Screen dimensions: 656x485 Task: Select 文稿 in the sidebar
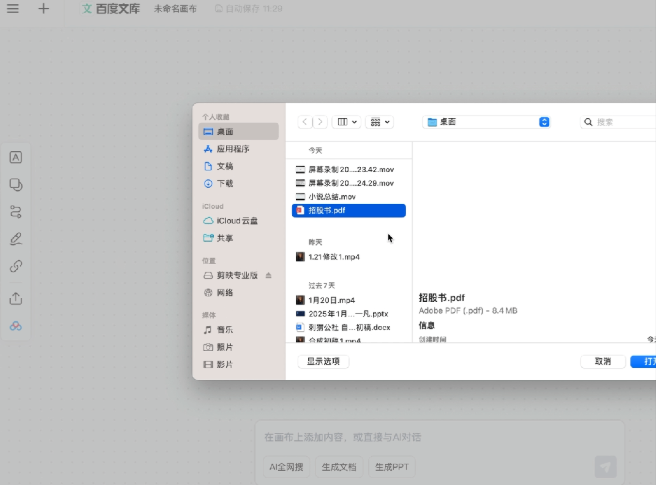click(x=238, y=166)
